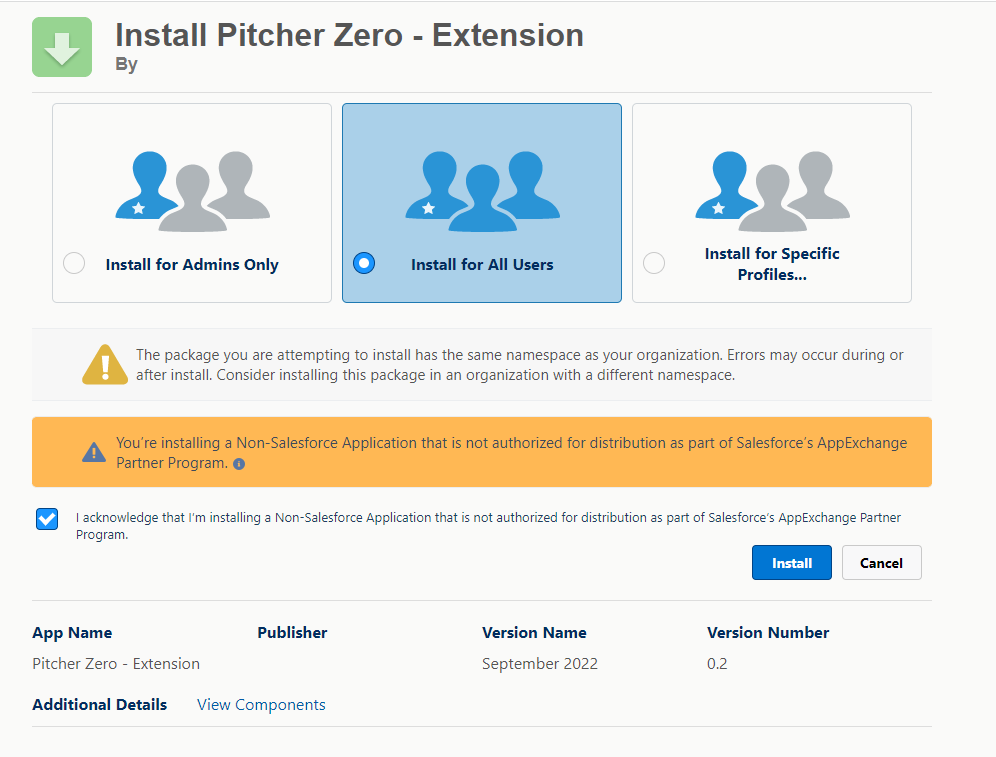Image resolution: width=996 pixels, height=757 pixels.
Task: Click the dark warning icon in orange banner
Action: [x=94, y=452]
